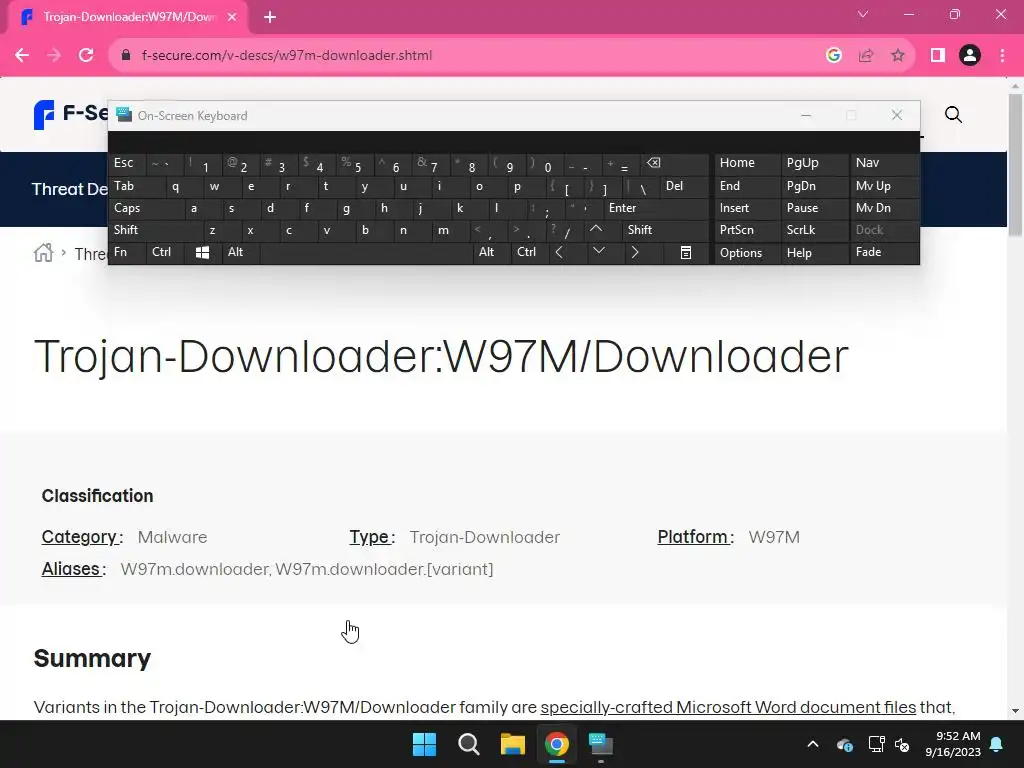Click the scrollbar down arrow
Viewport: 1024px width, 768px height.
1015,711
